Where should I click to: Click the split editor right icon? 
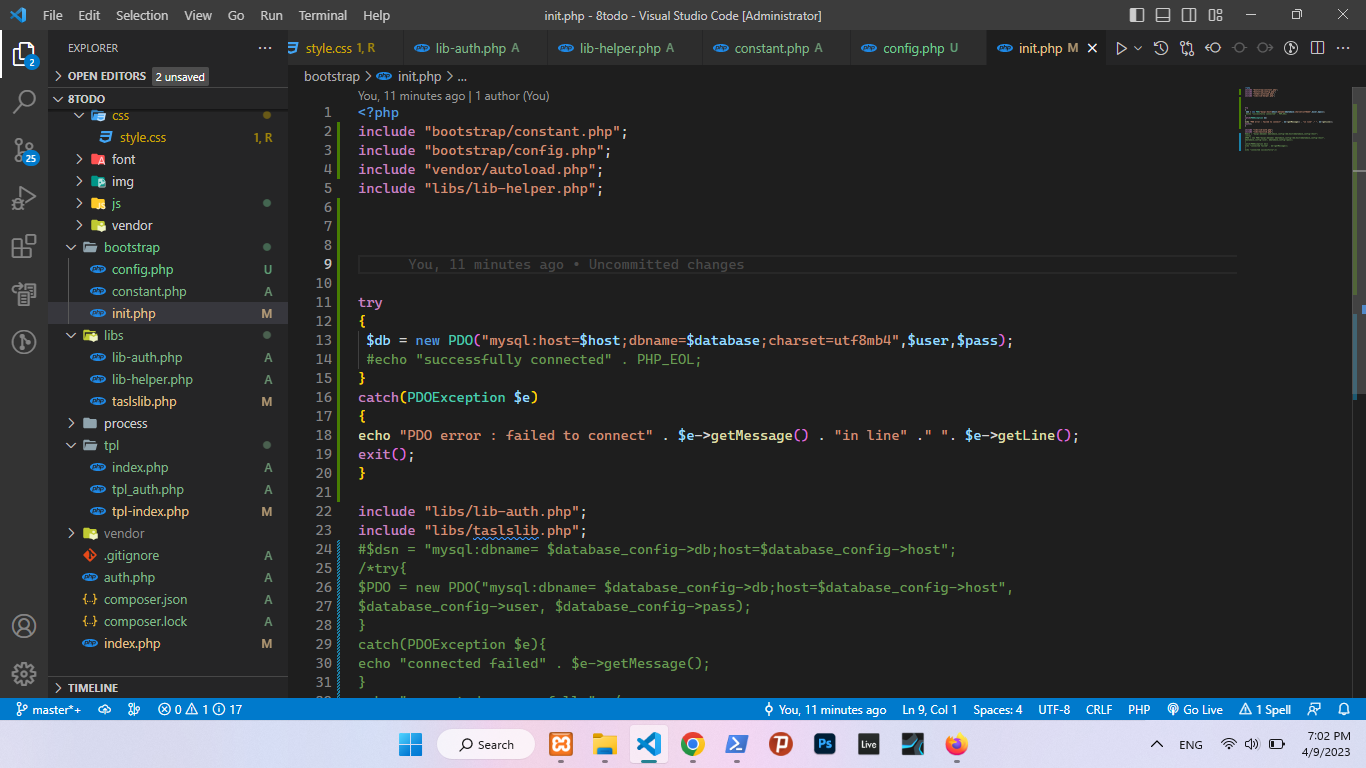(1317, 48)
